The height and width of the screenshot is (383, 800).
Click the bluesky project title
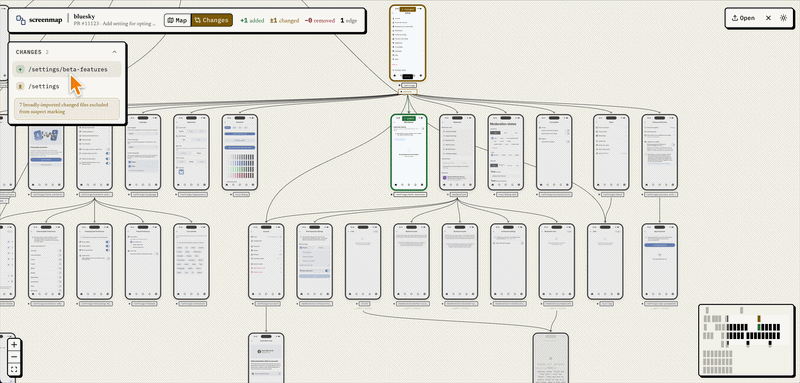[x=84, y=16]
